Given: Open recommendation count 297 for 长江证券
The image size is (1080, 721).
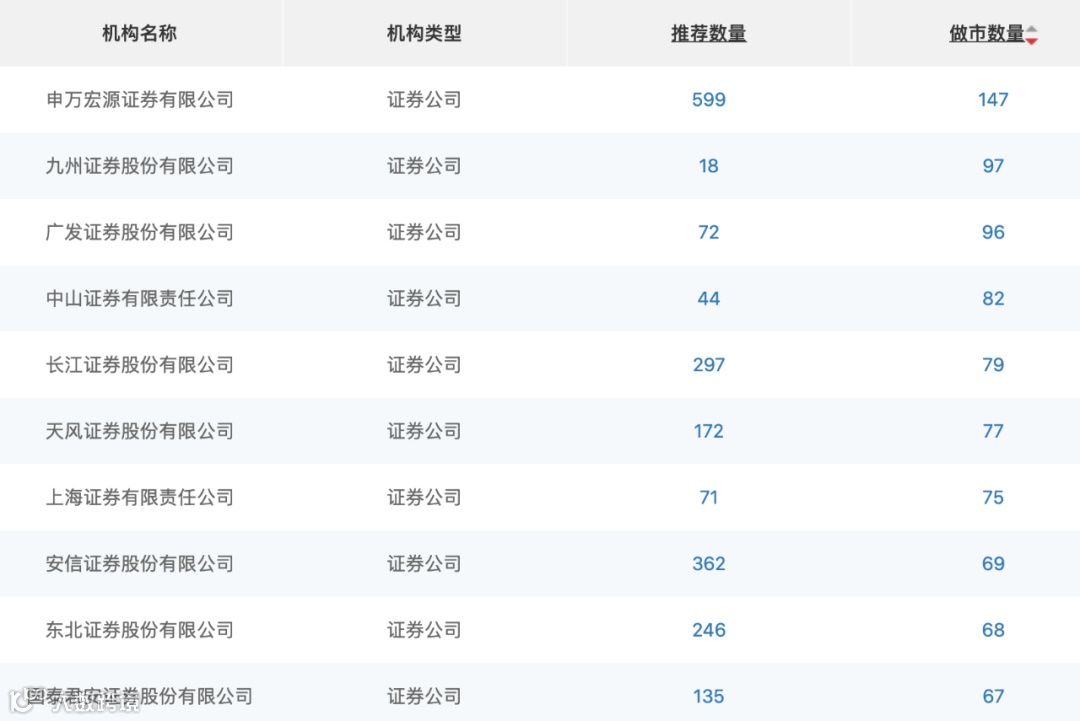Looking at the screenshot, I should pos(709,365).
